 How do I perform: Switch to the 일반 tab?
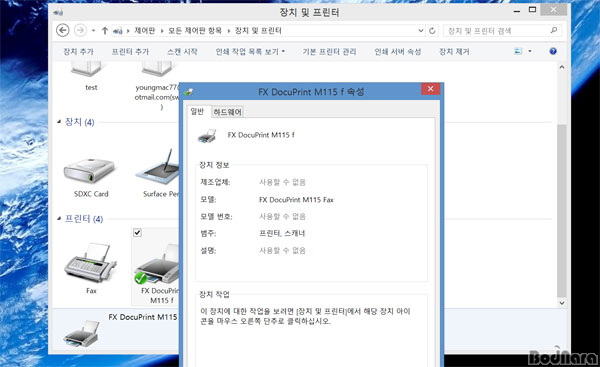click(x=197, y=111)
